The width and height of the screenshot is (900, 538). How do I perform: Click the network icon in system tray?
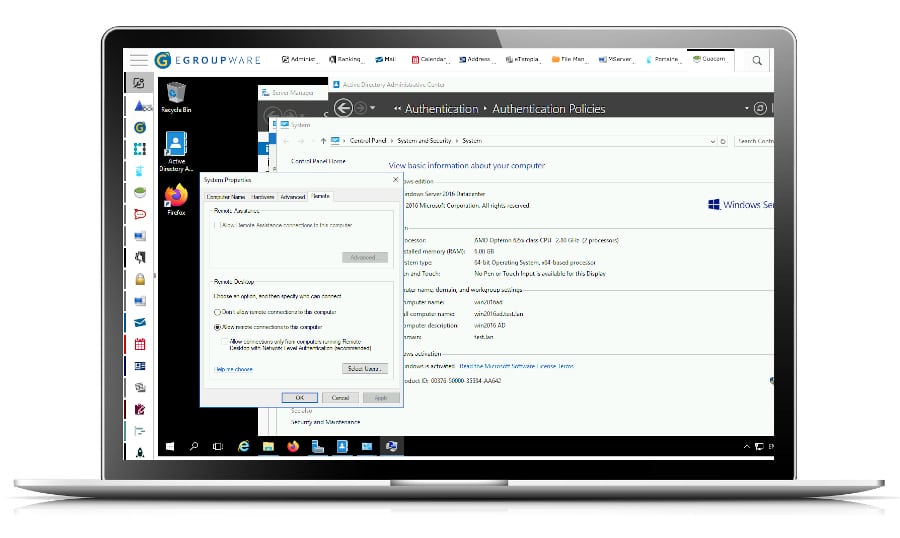(759, 446)
